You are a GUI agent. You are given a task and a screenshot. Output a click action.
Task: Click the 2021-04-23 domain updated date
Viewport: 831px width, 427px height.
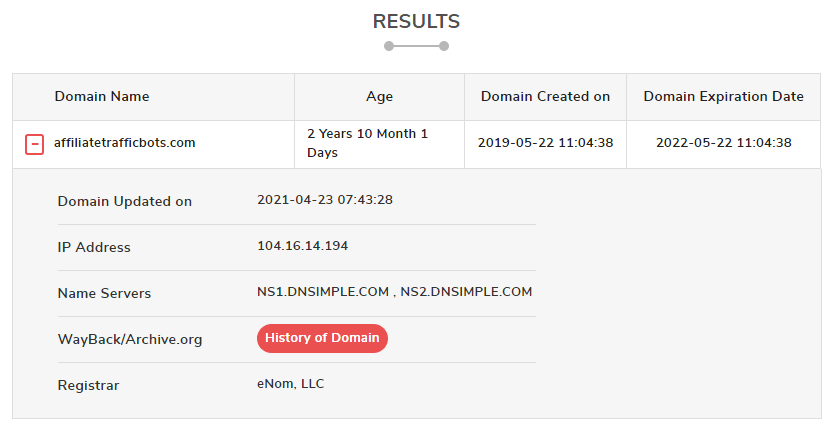[325, 200]
